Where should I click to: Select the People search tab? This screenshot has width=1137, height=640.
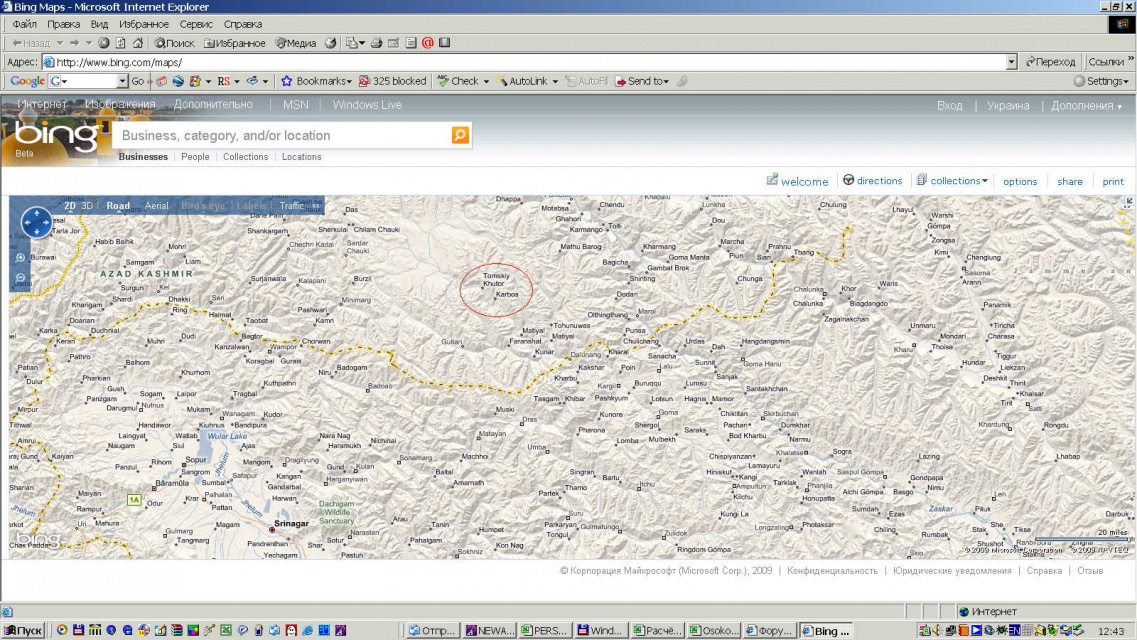tap(195, 157)
